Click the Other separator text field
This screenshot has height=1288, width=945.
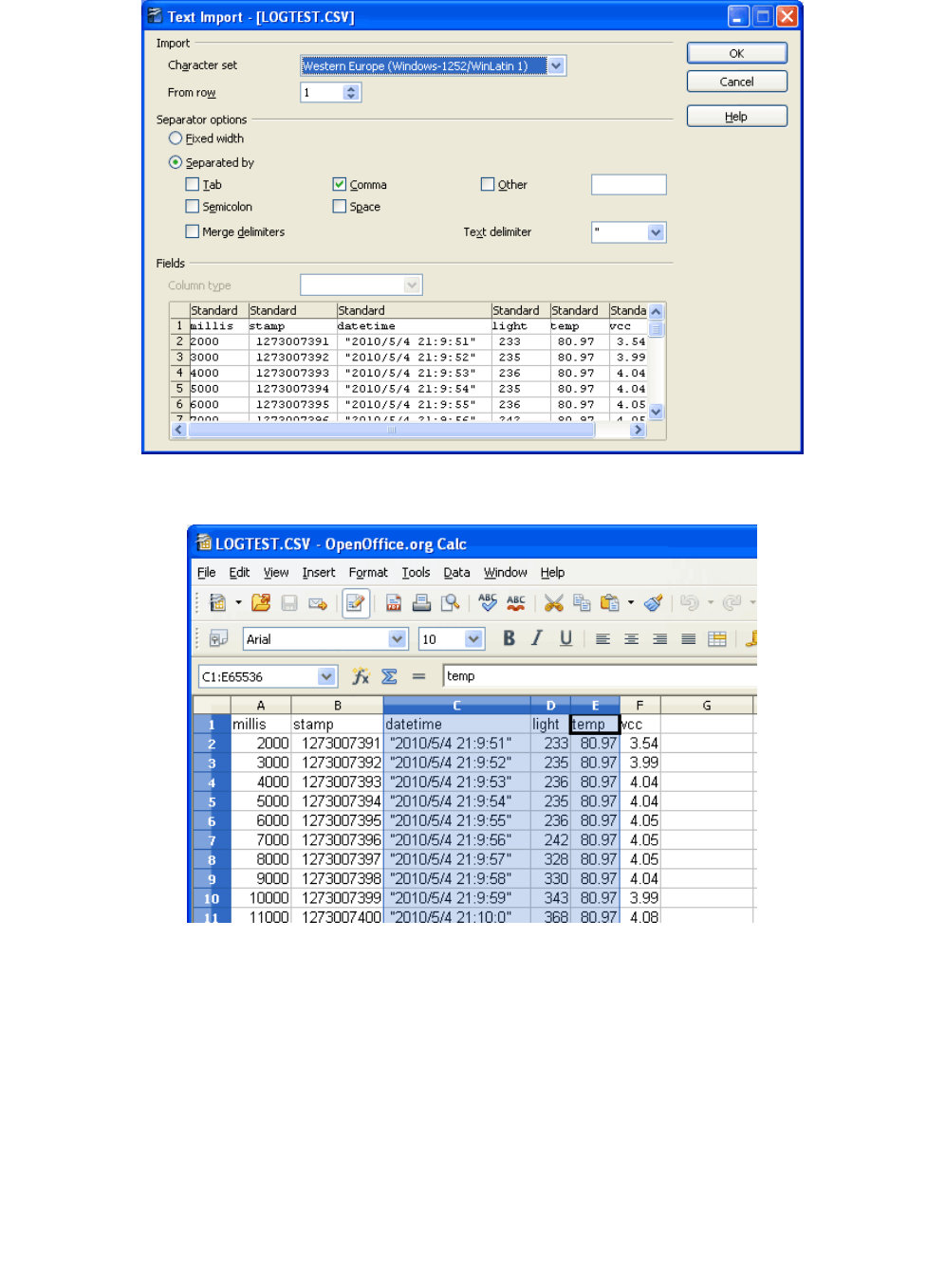pos(629,184)
